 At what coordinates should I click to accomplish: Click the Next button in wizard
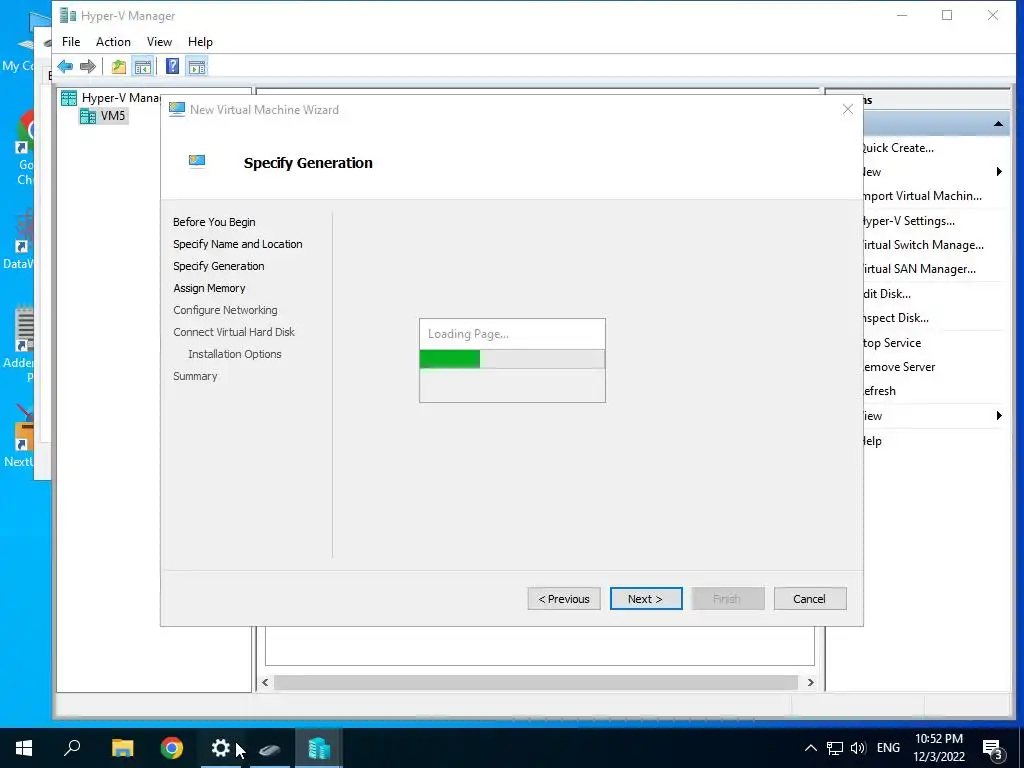coord(646,599)
